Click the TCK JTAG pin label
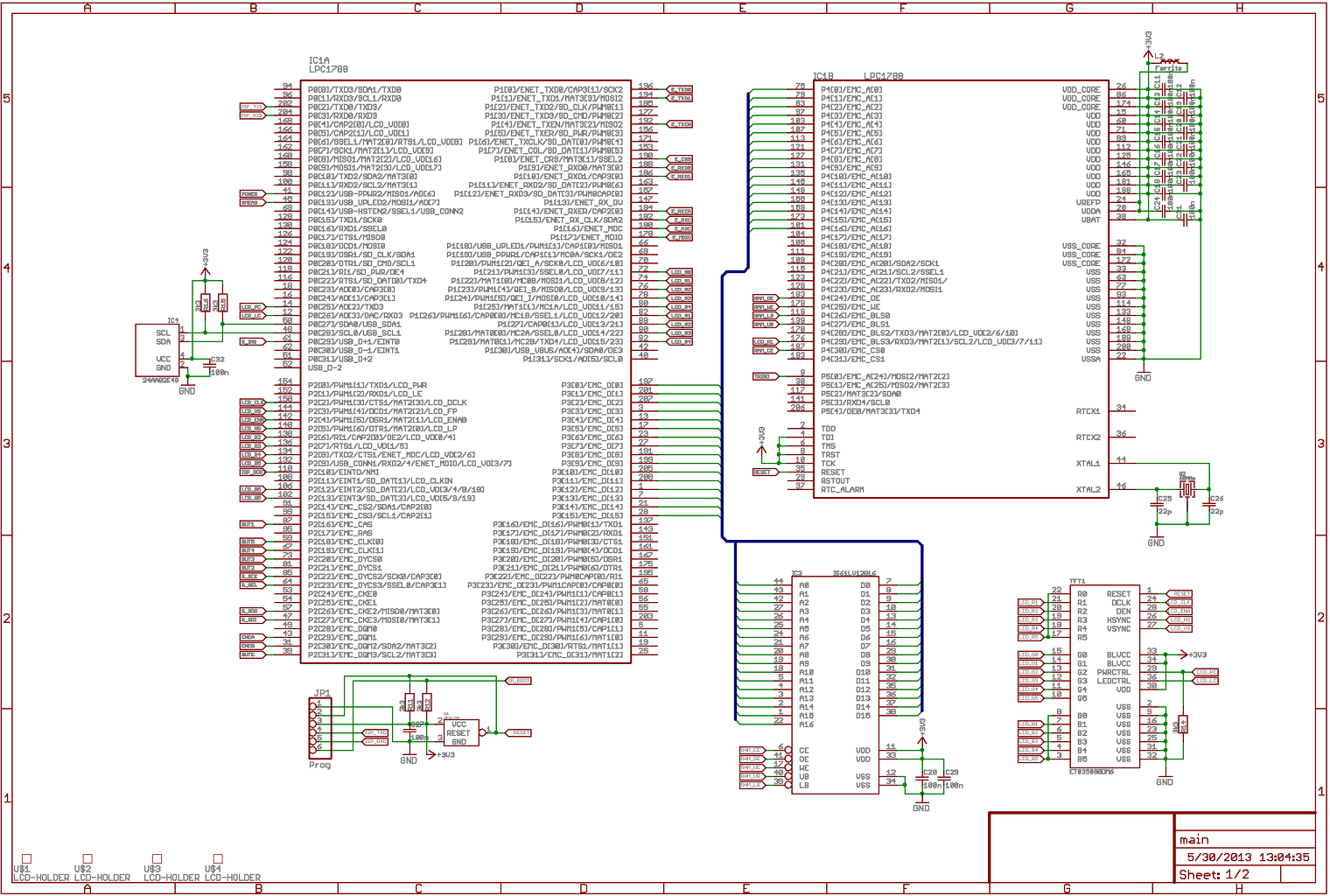The height and width of the screenshot is (896, 1330). point(828,464)
